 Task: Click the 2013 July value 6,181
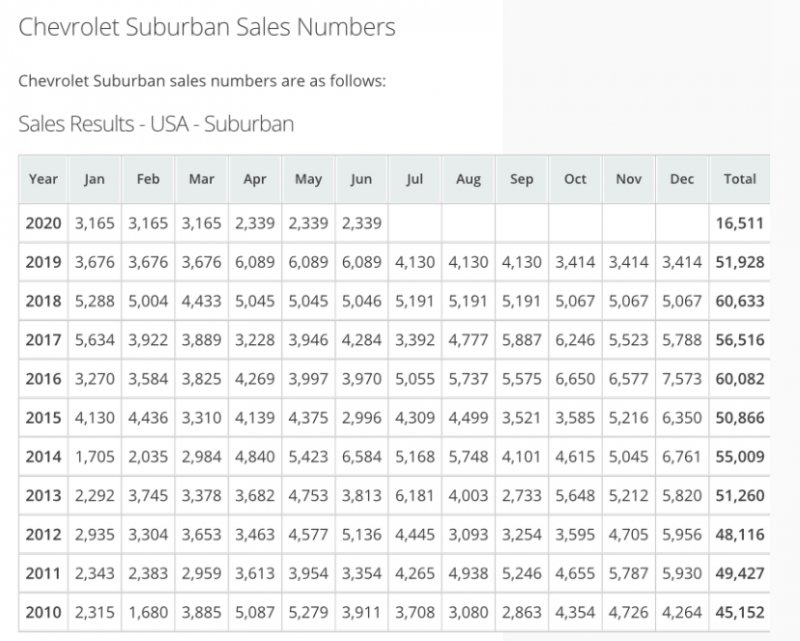tap(415, 496)
